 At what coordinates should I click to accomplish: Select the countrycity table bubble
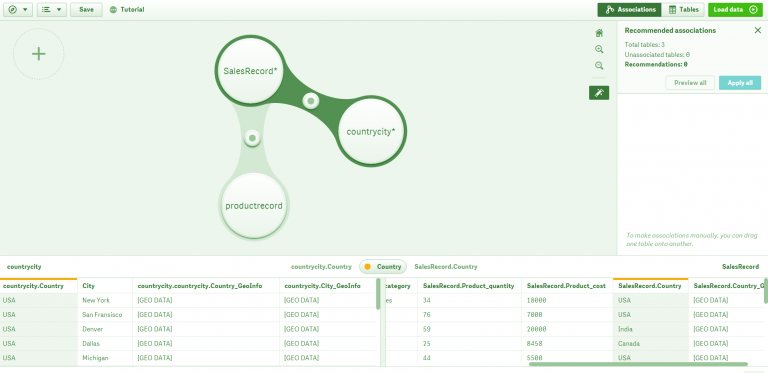pyautogui.click(x=371, y=131)
